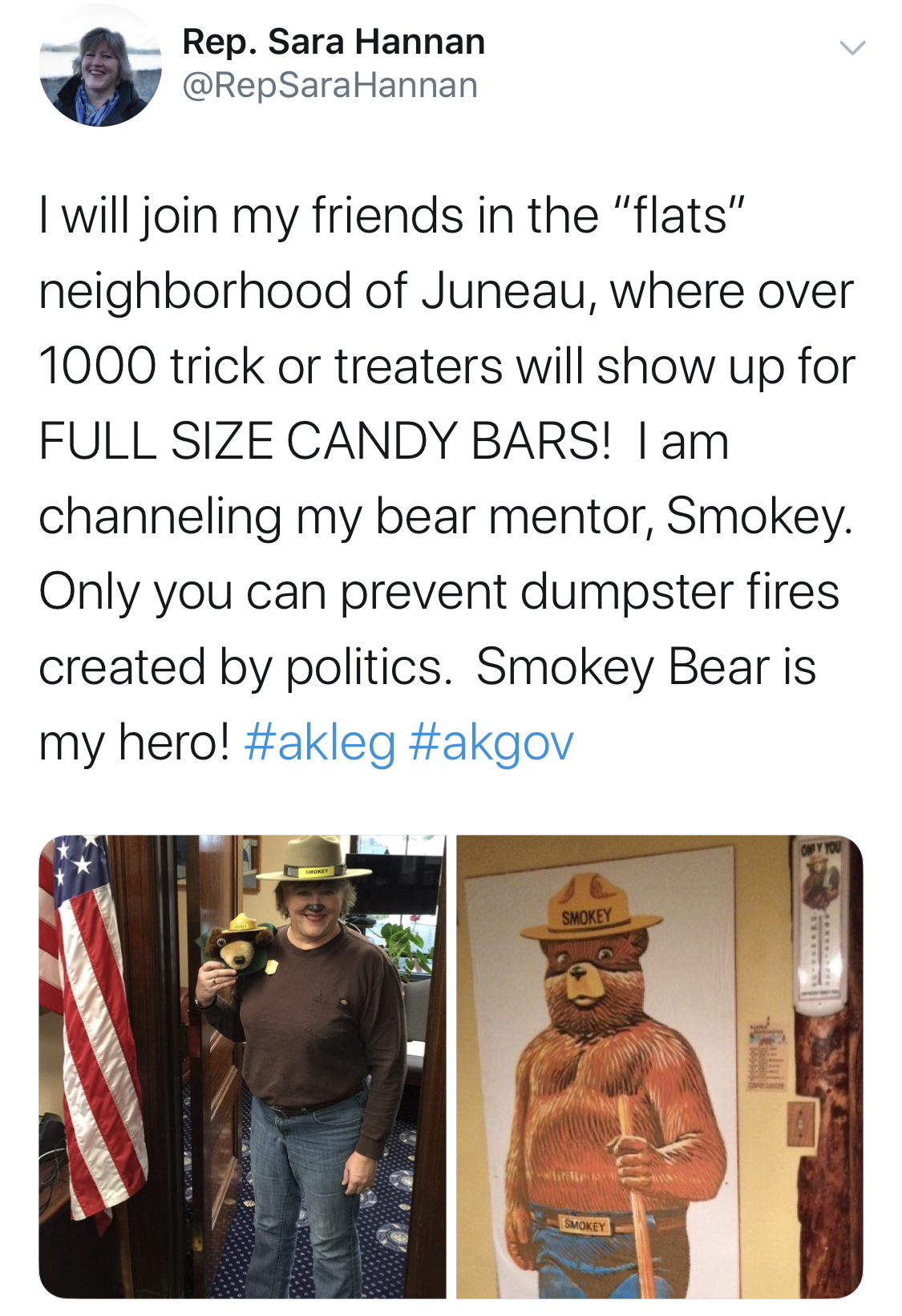The image size is (902, 1316).
Task: Tap the thermometer sign in the right photo
Action: click(x=818, y=922)
